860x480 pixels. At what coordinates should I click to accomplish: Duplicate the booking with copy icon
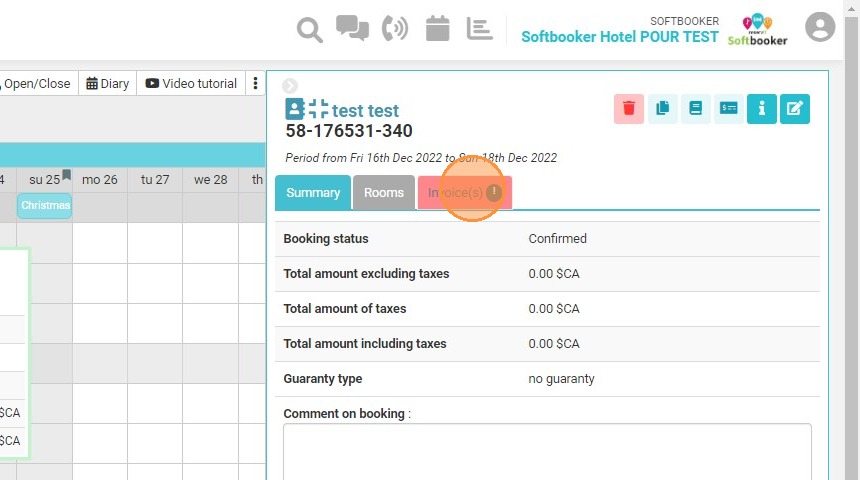pos(663,109)
